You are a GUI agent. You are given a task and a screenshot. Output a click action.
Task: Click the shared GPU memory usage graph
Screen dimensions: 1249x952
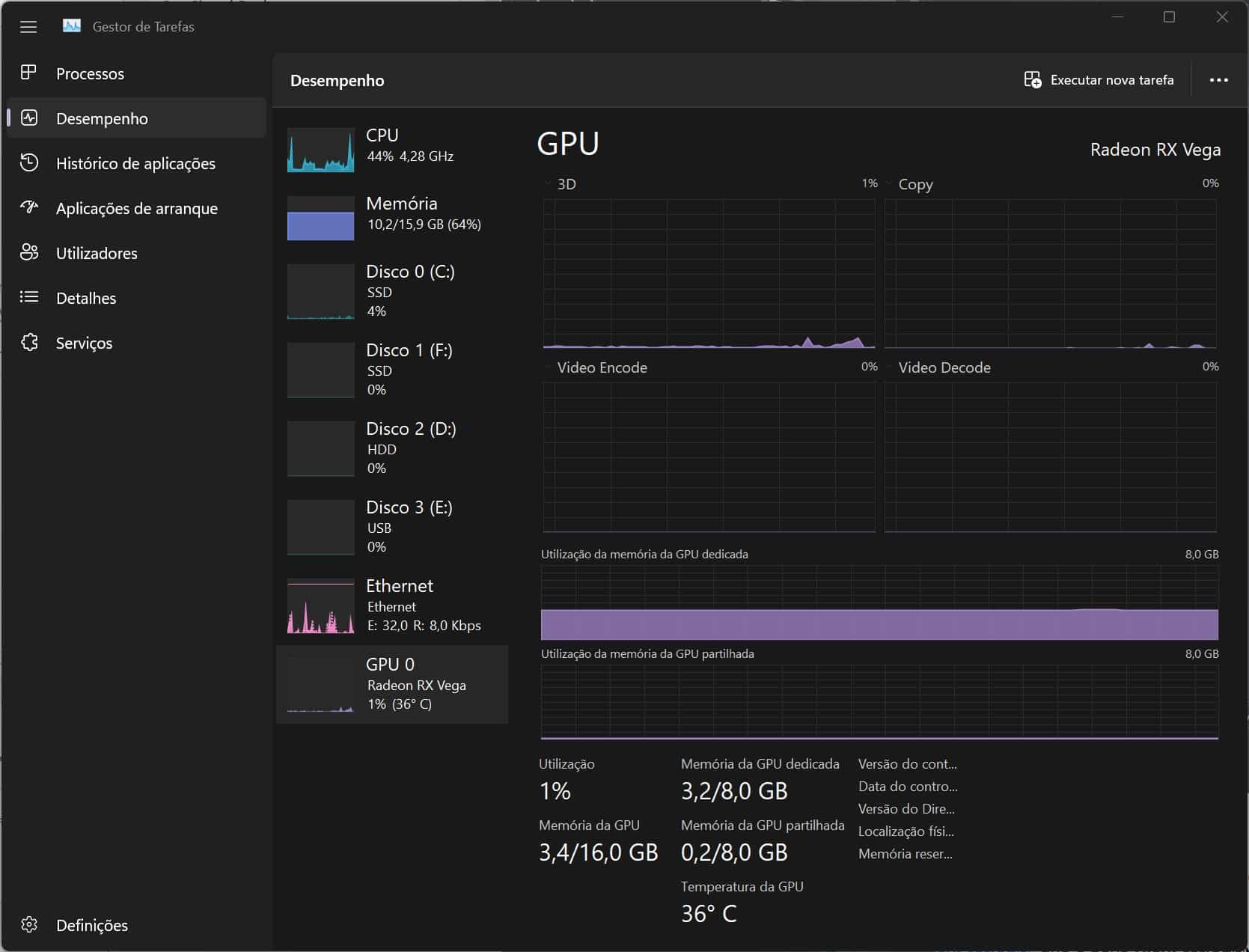click(x=879, y=703)
